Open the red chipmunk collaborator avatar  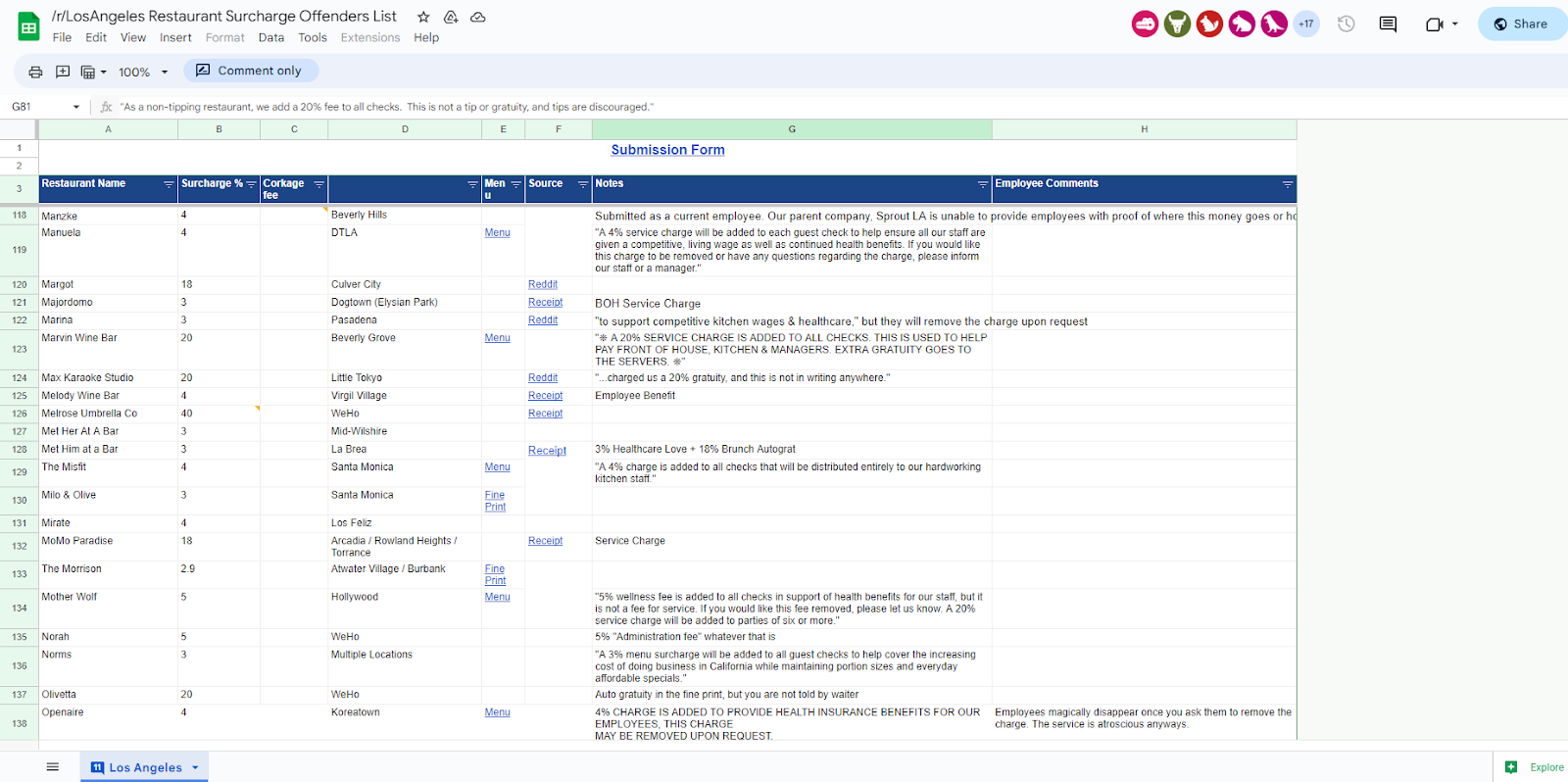1209,24
